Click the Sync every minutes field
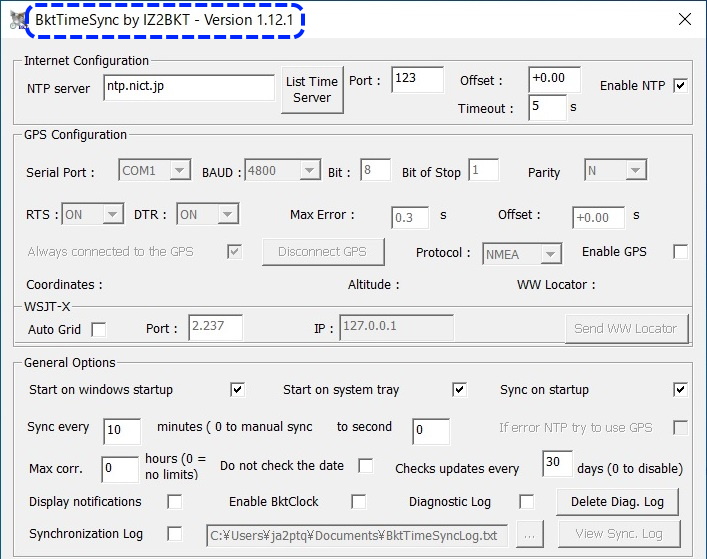This screenshot has width=707, height=559. pyautogui.click(x=122, y=431)
